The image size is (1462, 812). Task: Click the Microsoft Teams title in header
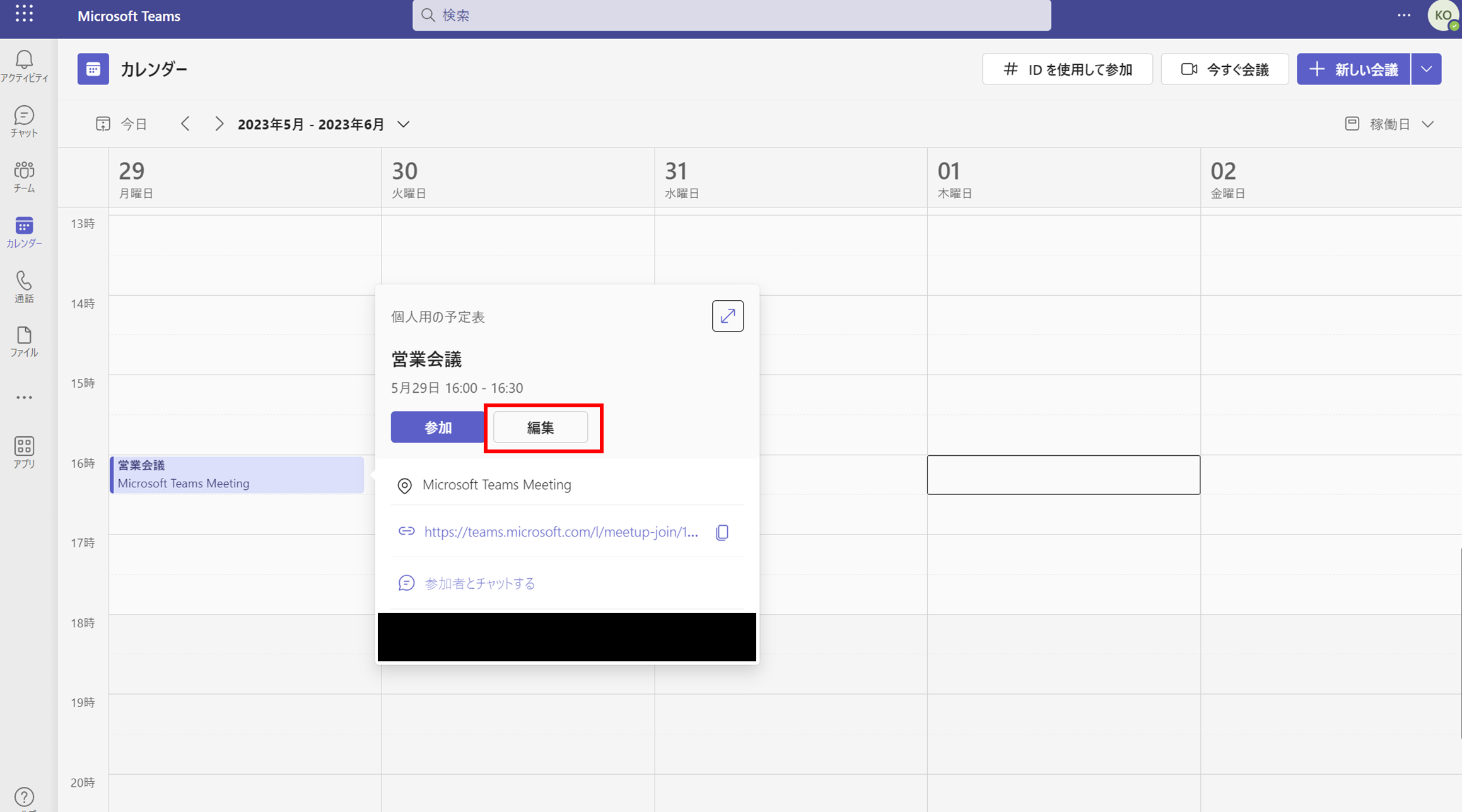coord(129,16)
